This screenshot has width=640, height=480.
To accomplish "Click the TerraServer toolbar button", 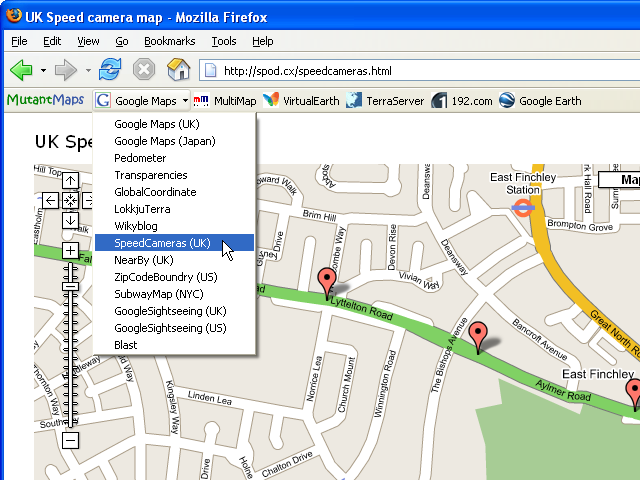I will [x=386, y=101].
